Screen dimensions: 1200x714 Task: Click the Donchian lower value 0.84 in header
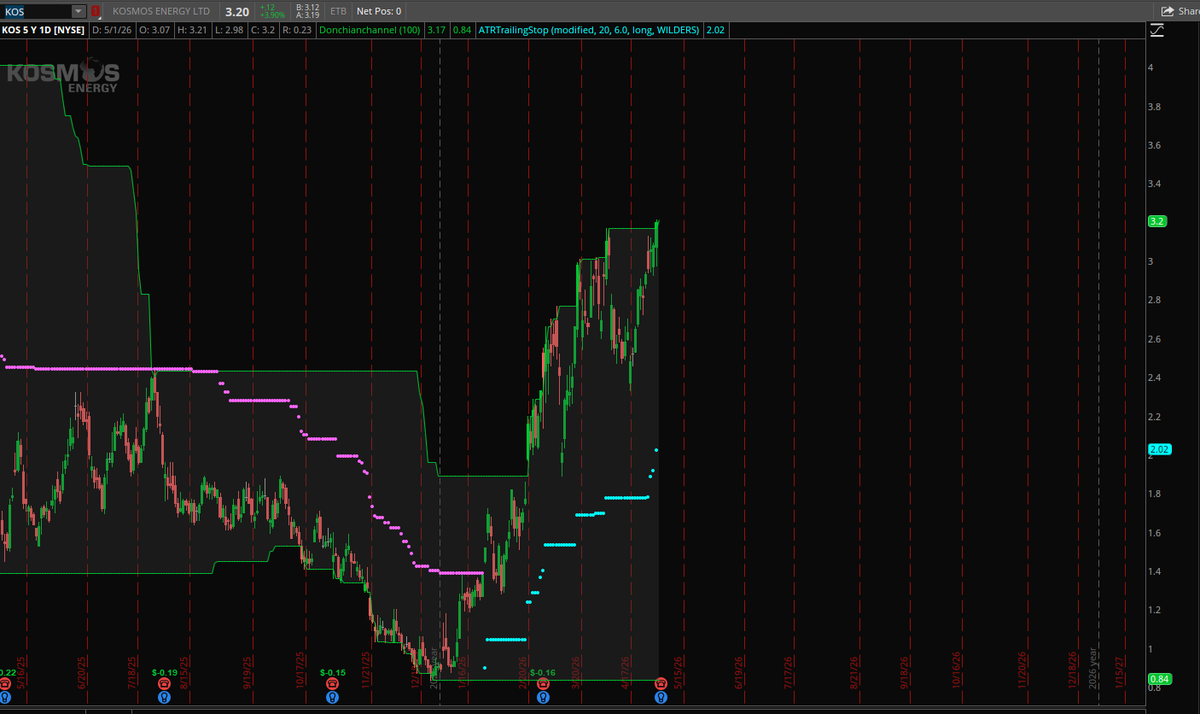(462, 30)
